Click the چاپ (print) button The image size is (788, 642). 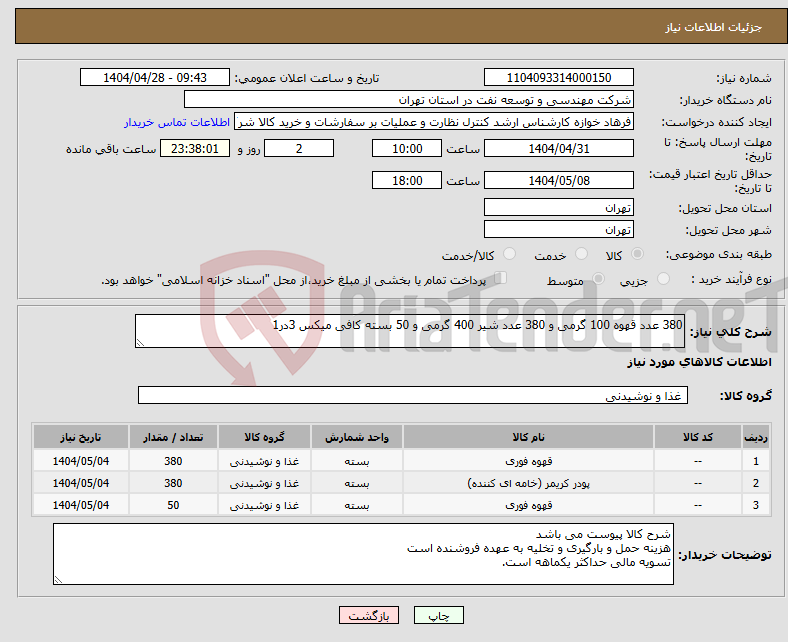click(x=438, y=615)
